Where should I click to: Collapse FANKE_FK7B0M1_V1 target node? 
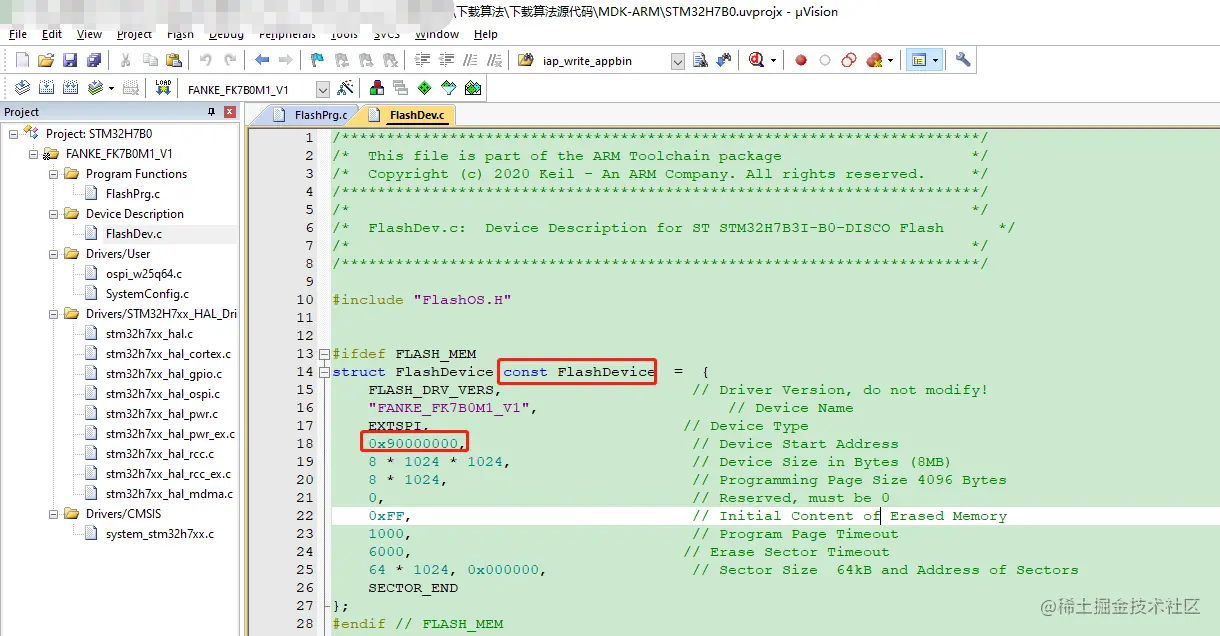(x=34, y=154)
